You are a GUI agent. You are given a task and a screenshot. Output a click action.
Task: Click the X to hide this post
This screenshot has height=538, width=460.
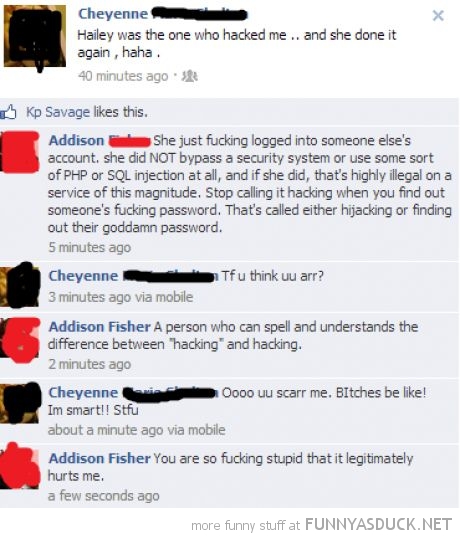pos(438,16)
